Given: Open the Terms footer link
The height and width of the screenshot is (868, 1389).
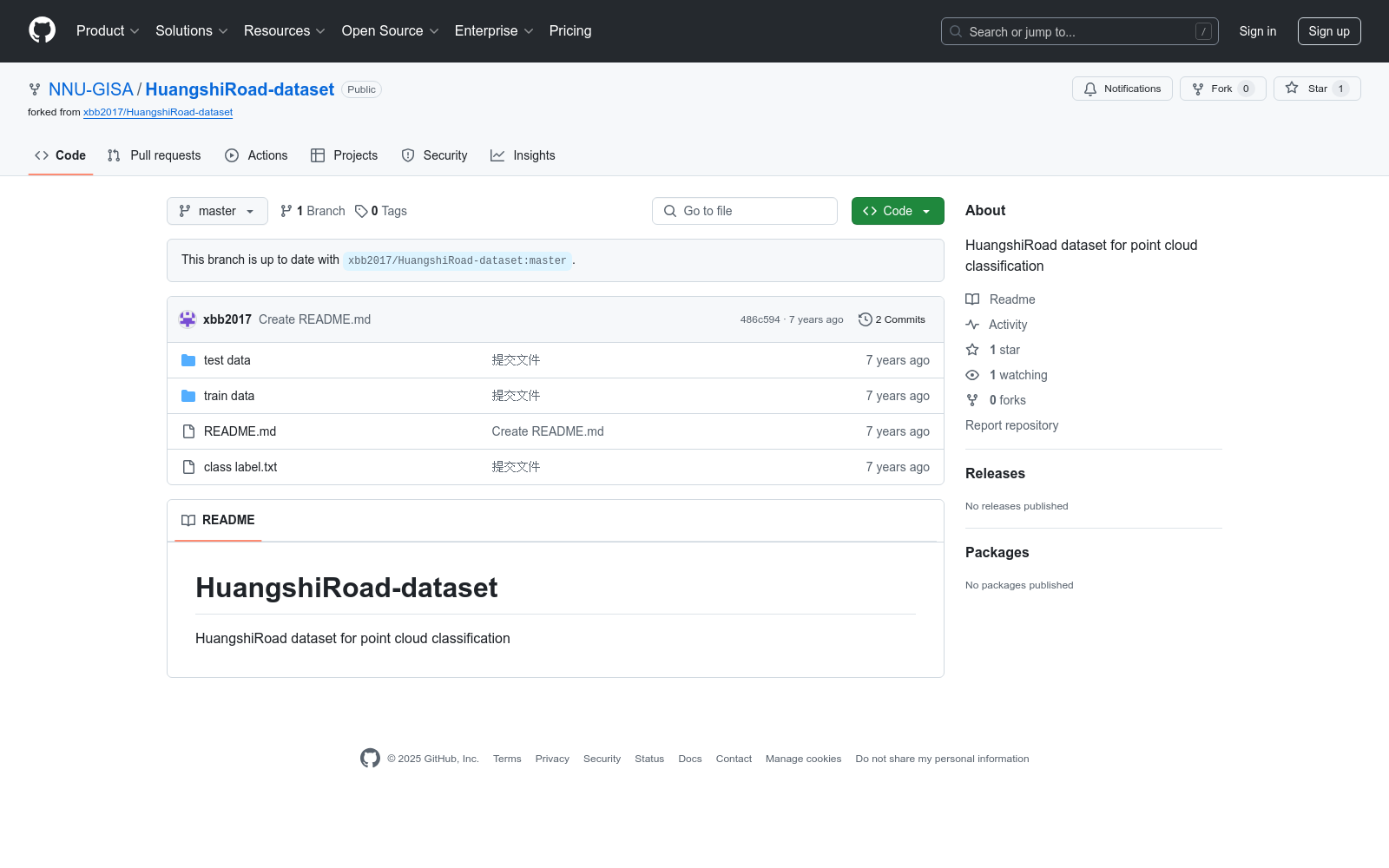Looking at the screenshot, I should click(507, 759).
